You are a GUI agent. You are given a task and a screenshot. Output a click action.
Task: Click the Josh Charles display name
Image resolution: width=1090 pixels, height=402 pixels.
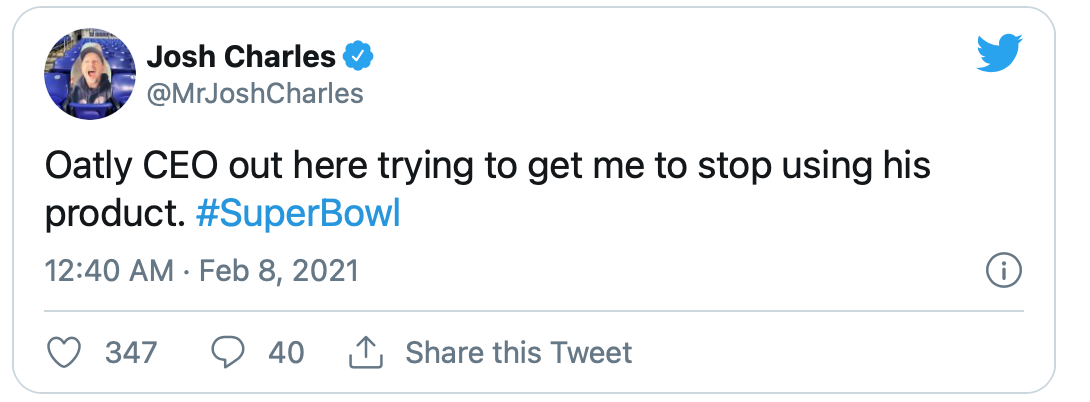coord(240,57)
